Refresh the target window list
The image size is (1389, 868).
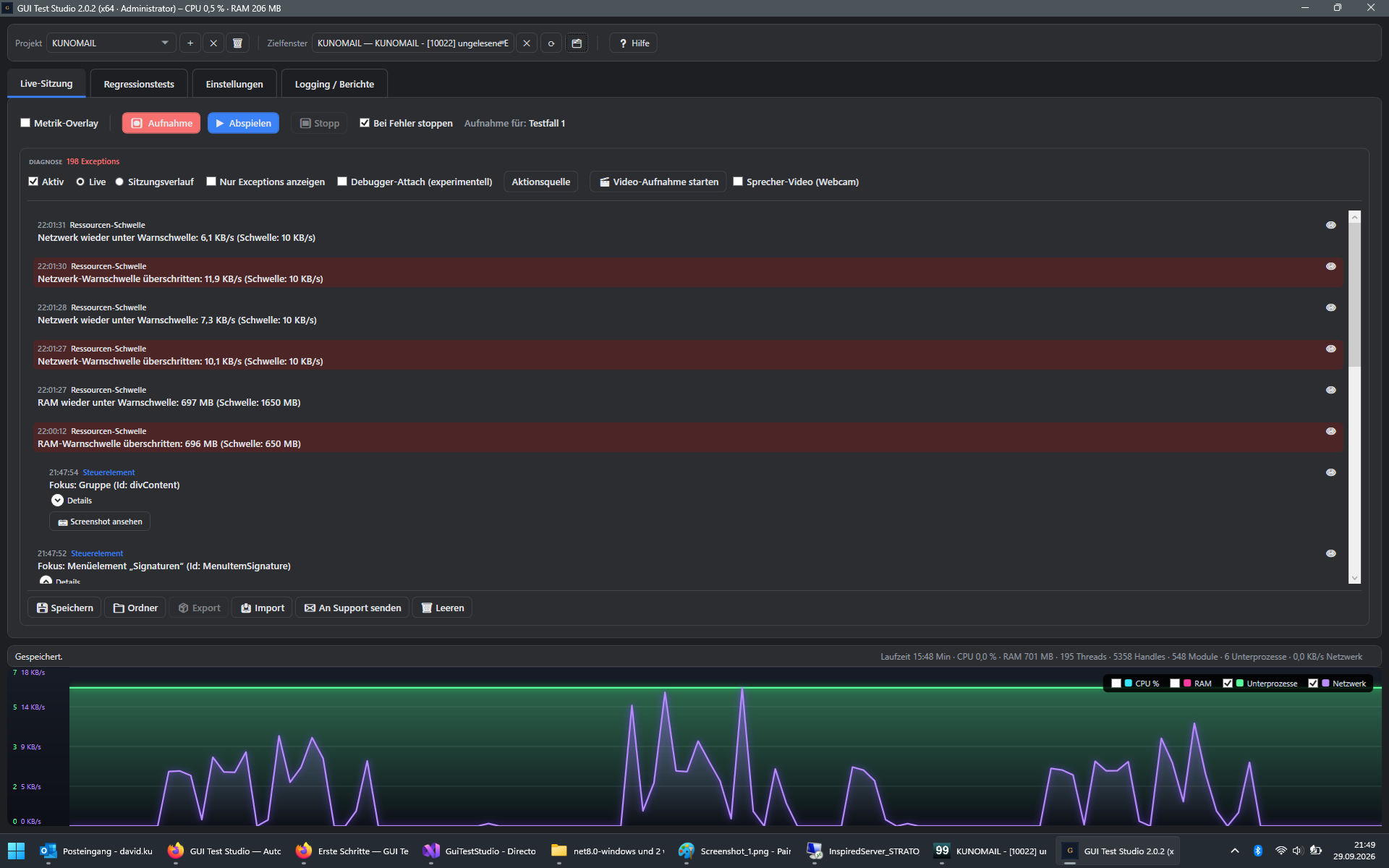tap(551, 43)
